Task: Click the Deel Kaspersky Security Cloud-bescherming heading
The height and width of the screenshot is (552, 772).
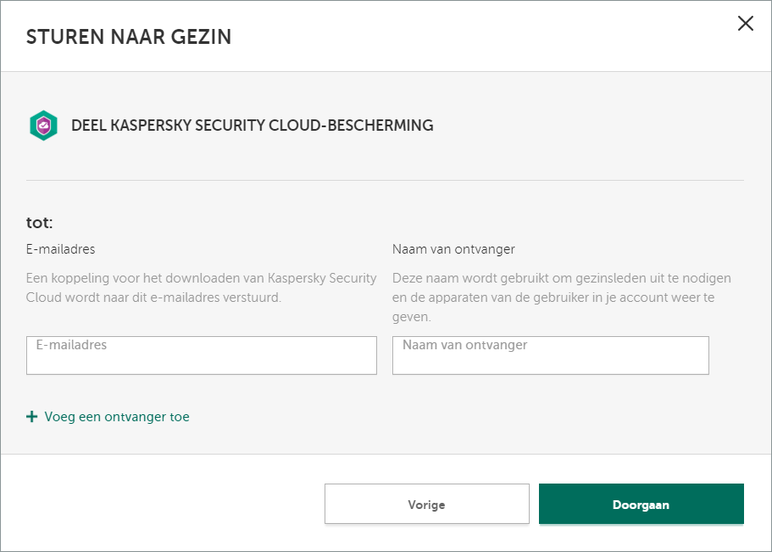Action: tap(252, 126)
